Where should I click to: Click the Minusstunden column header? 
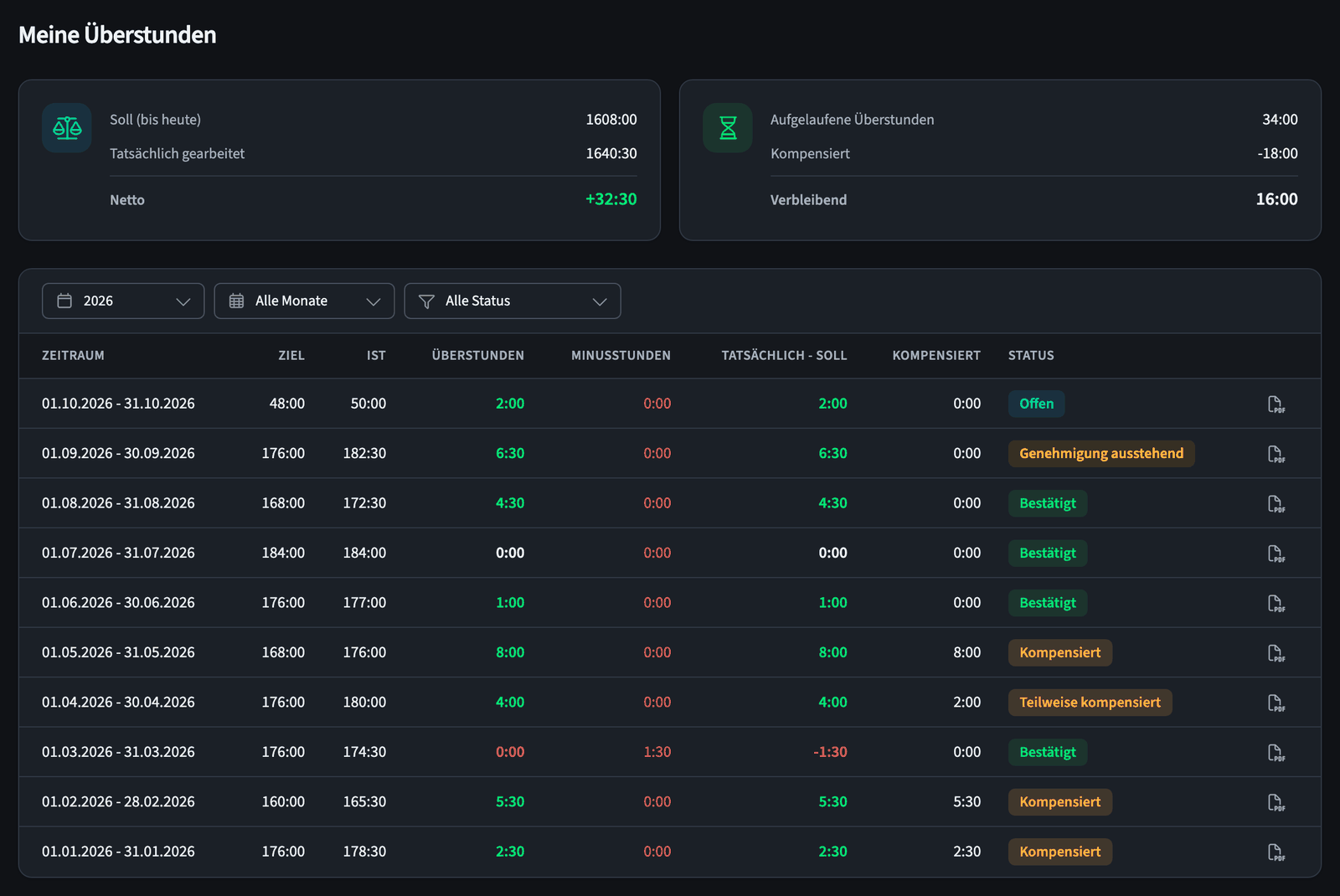click(x=621, y=355)
